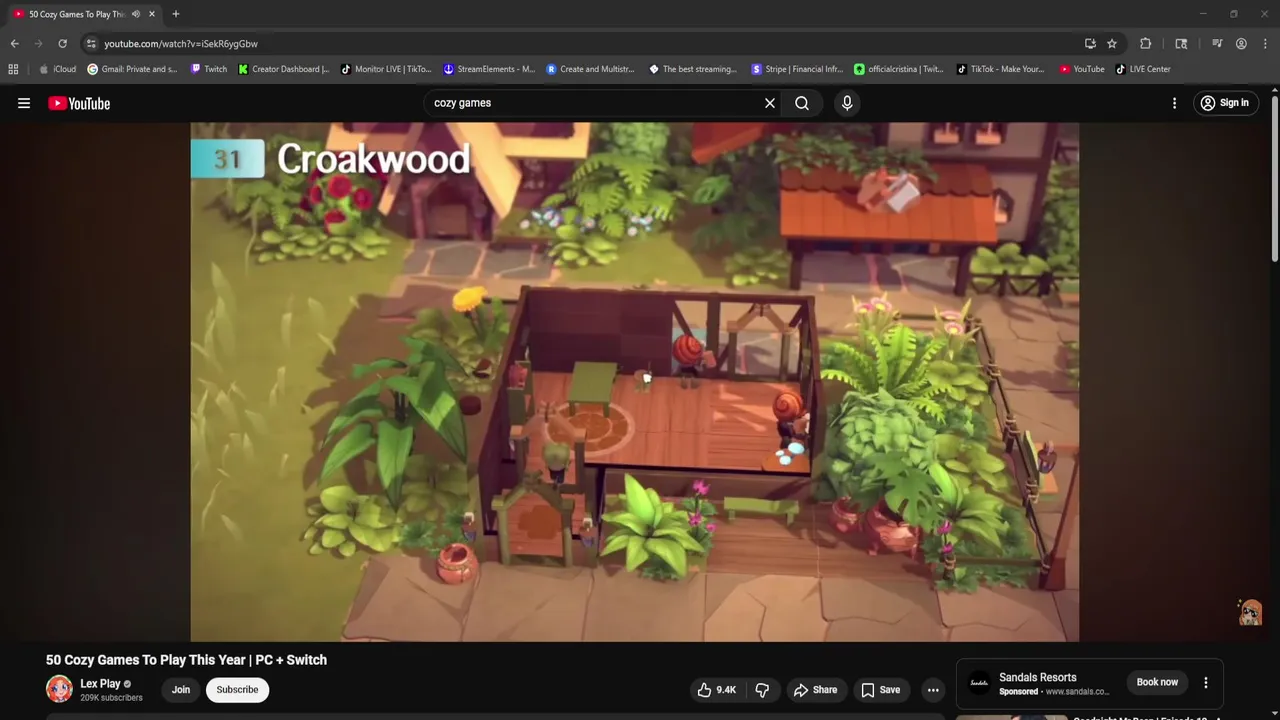Open the Creator Dashboard bookmark

(284, 69)
